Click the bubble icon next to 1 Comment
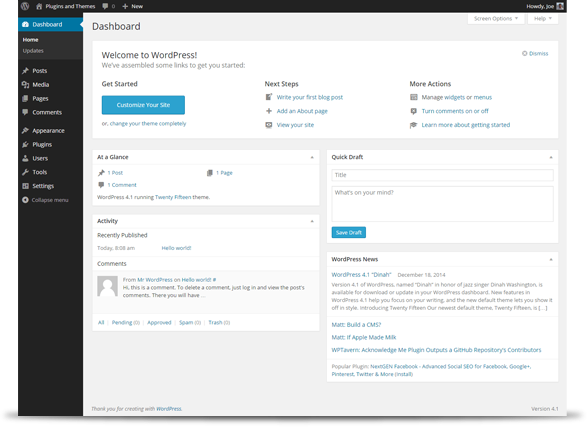This screenshot has height=427, width=587. point(101,185)
